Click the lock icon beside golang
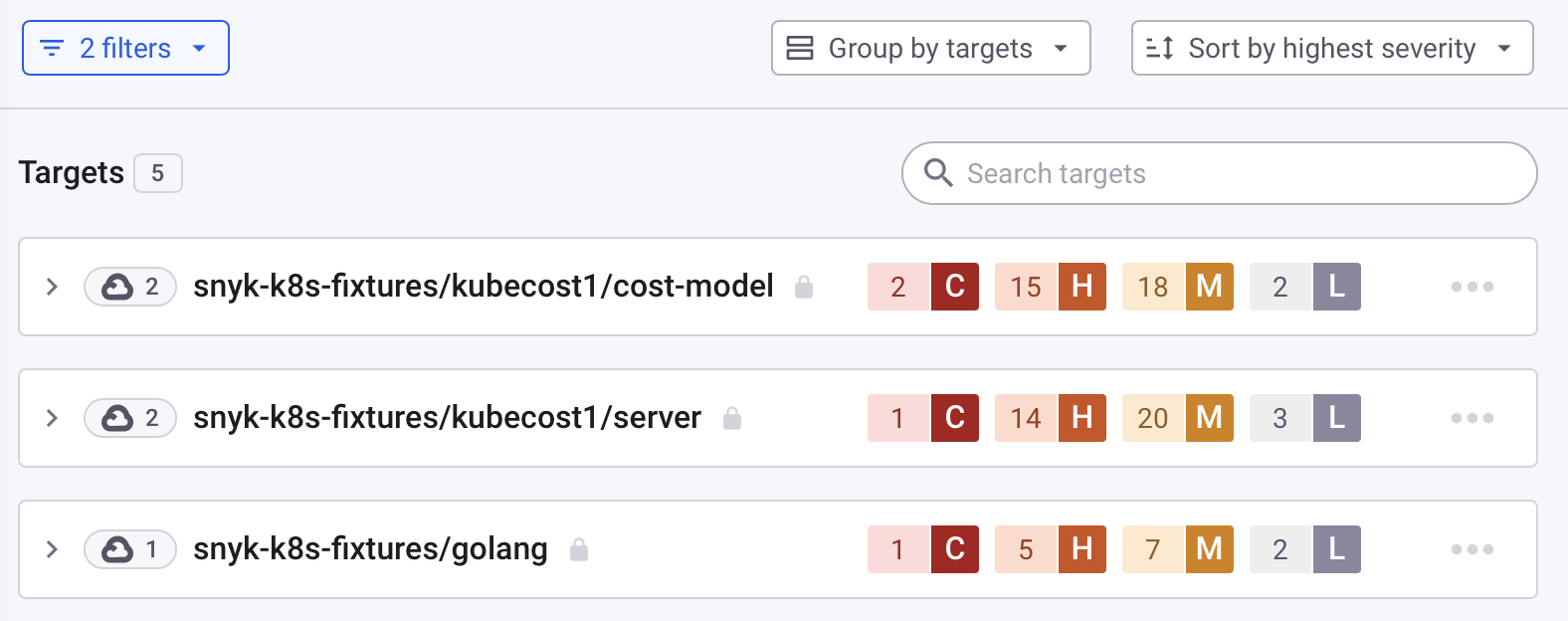The image size is (1568, 621). pos(579,550)
